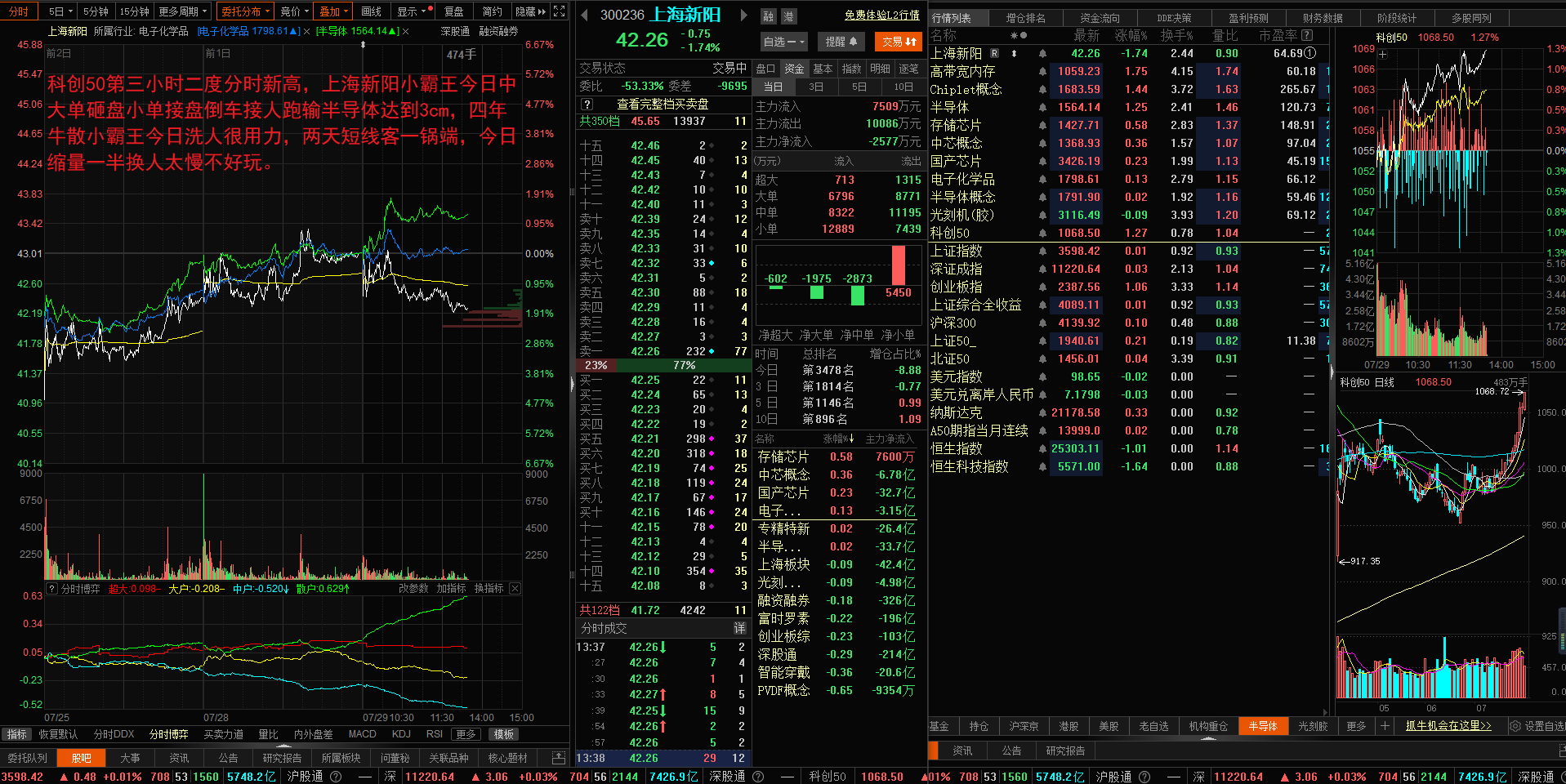Toggle 隐藏 to hide side panel
Screen dimensions: 1566x784
[531, 11]
